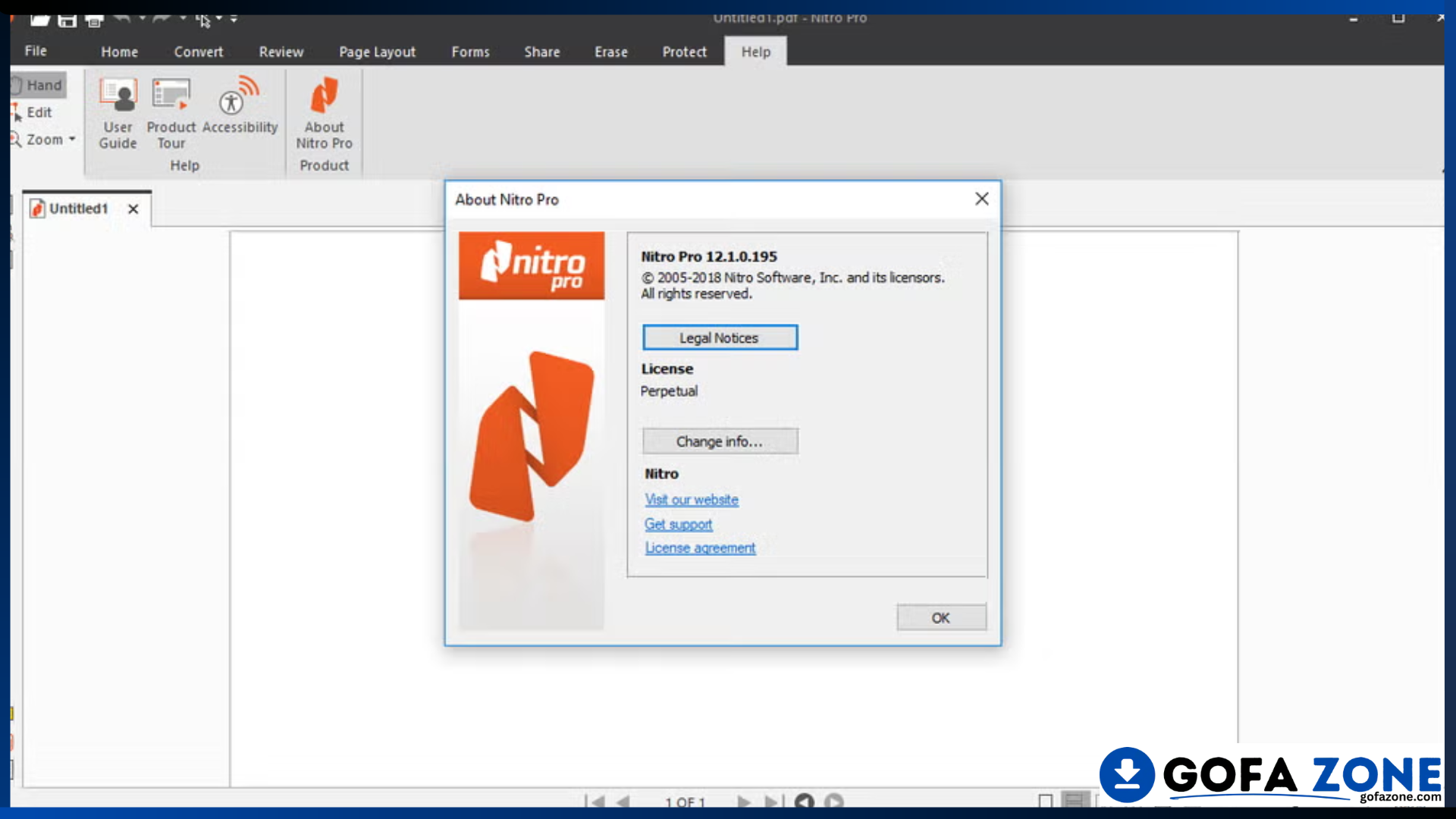Click the nitro pro logo banner
1456x819 pixels.
pos(532,265)
